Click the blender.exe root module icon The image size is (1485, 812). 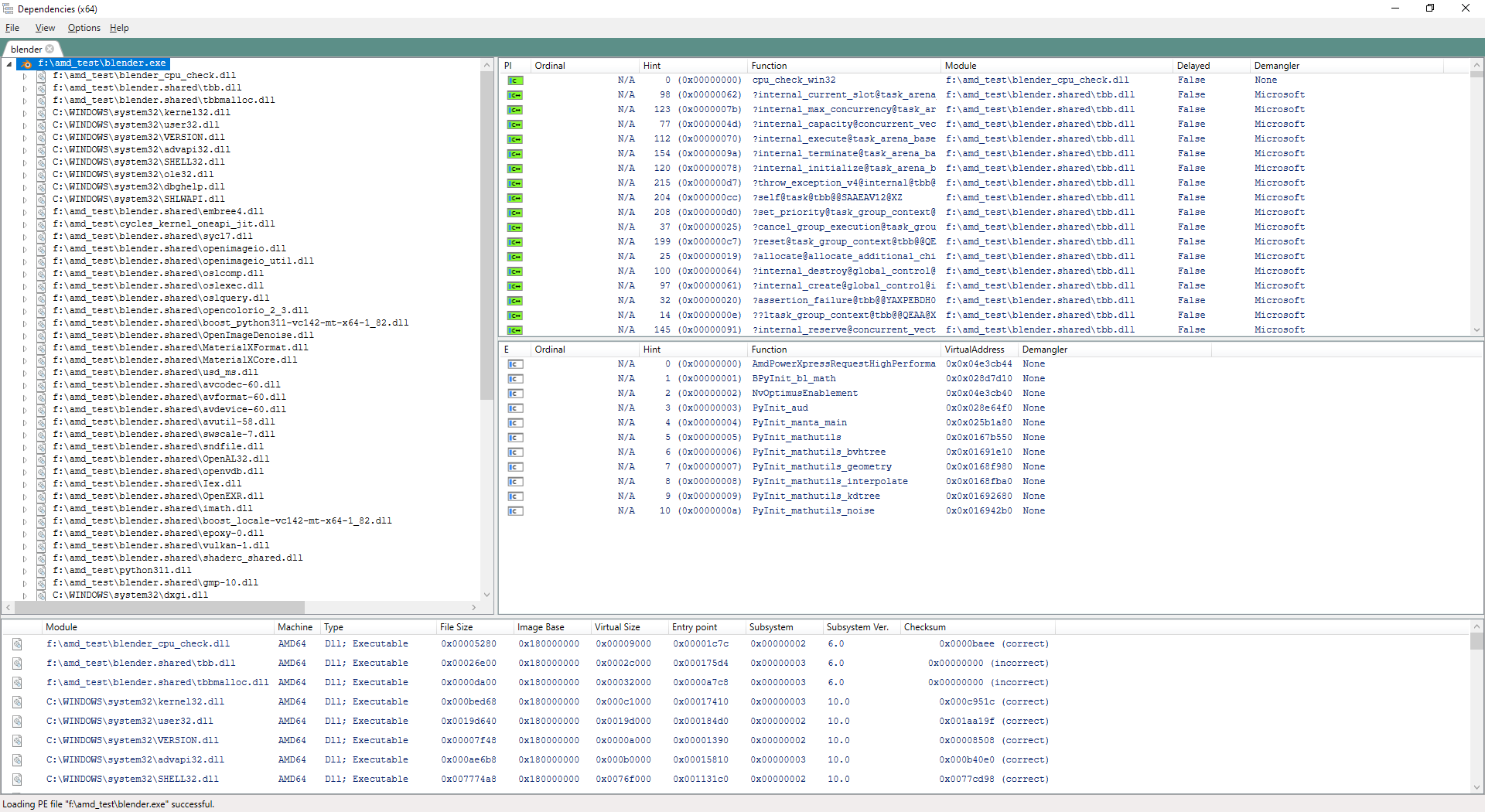(27, 63)
